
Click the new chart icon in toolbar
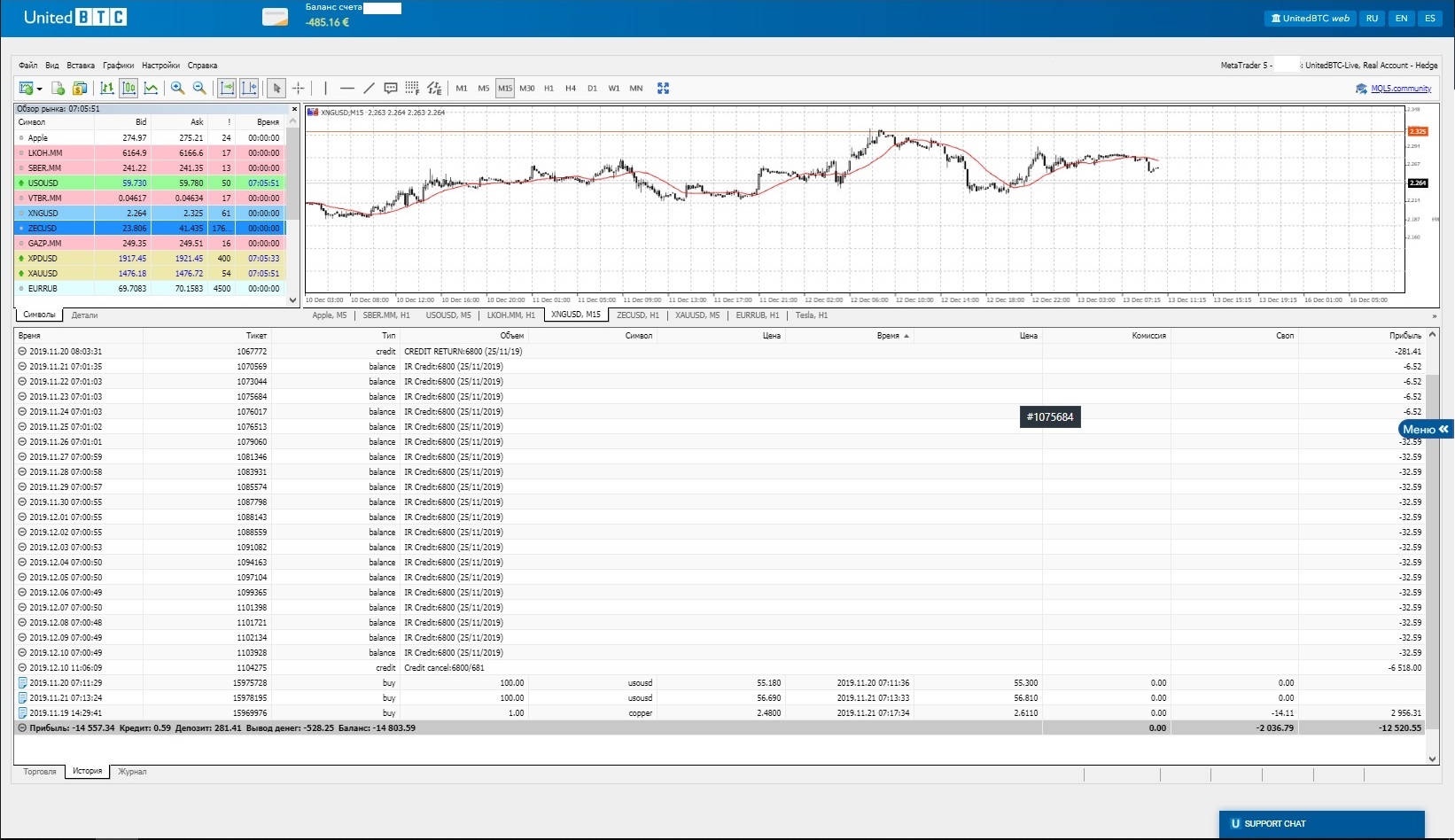pos(26,88)
